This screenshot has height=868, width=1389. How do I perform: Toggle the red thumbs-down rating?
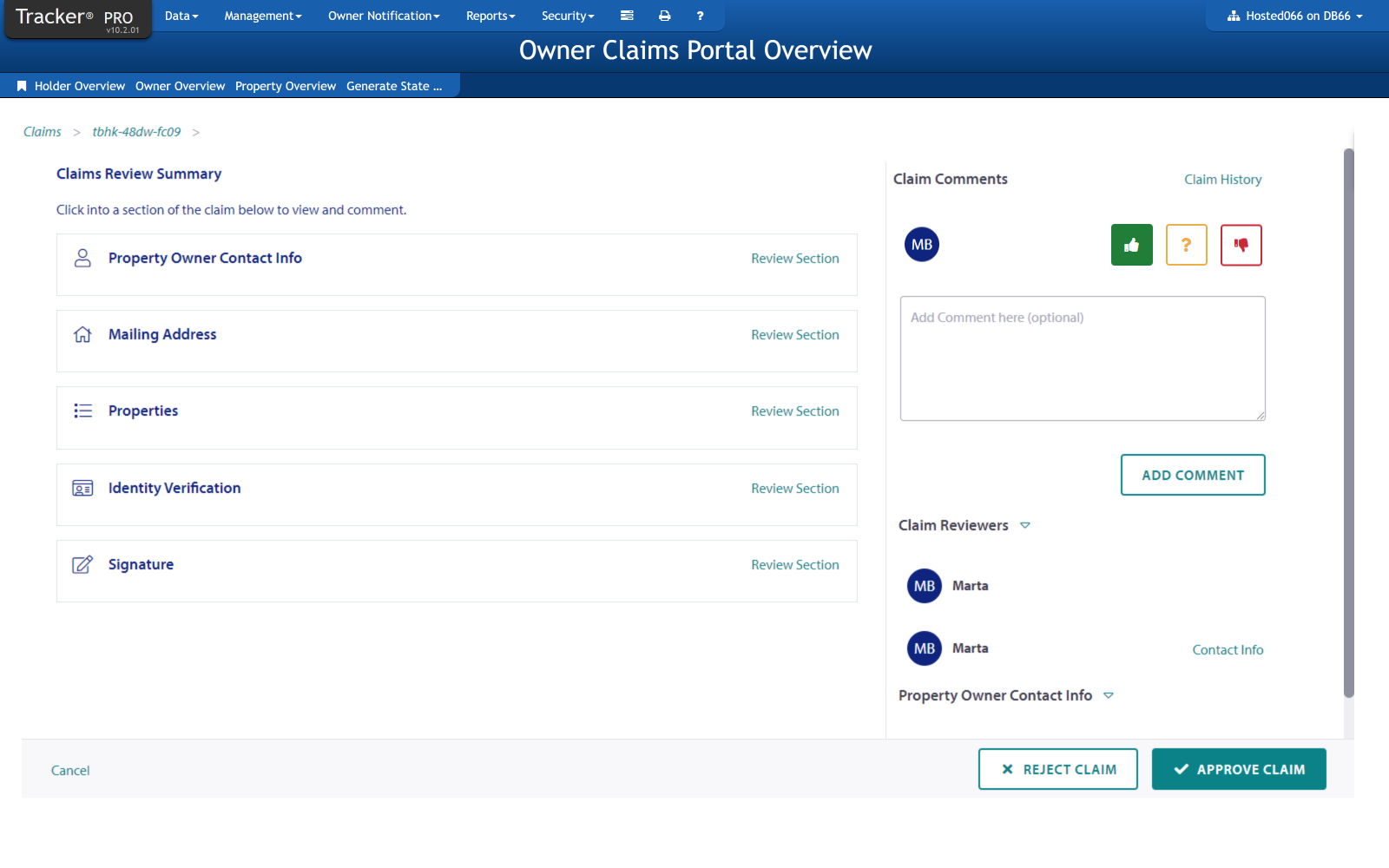[x=1241, y=245]
